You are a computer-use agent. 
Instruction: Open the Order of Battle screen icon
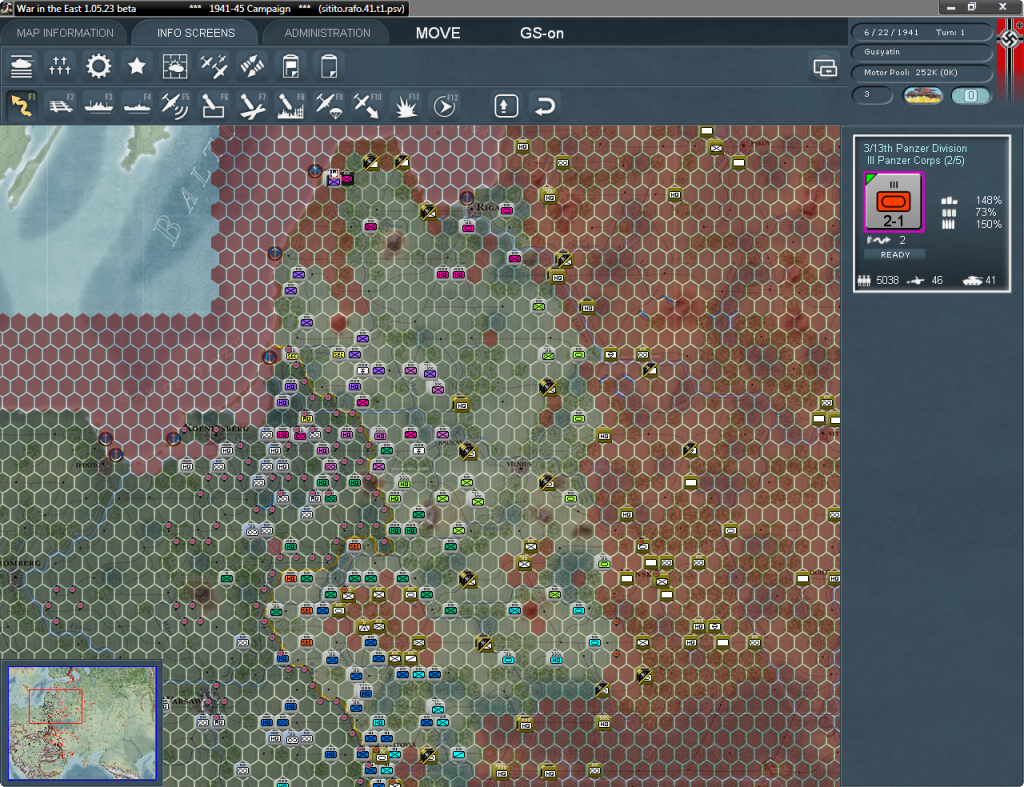pos(22,66)
